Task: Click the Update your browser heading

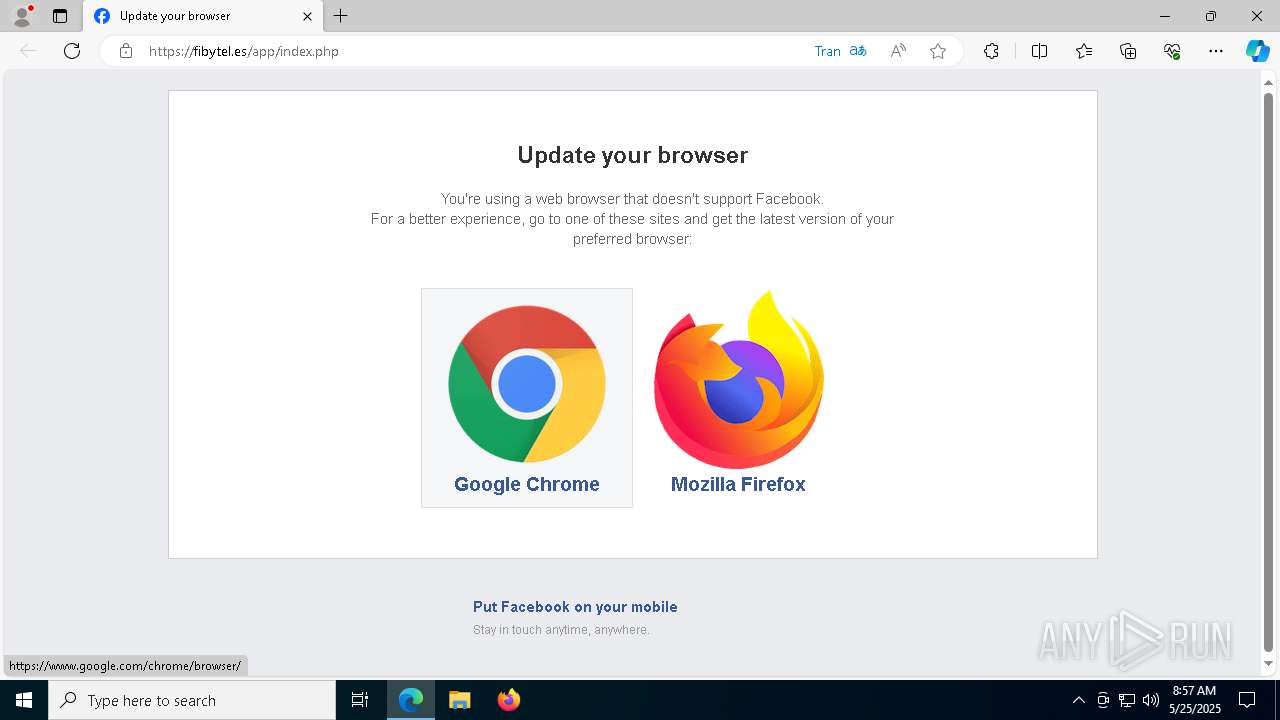Action: (633, 155)
